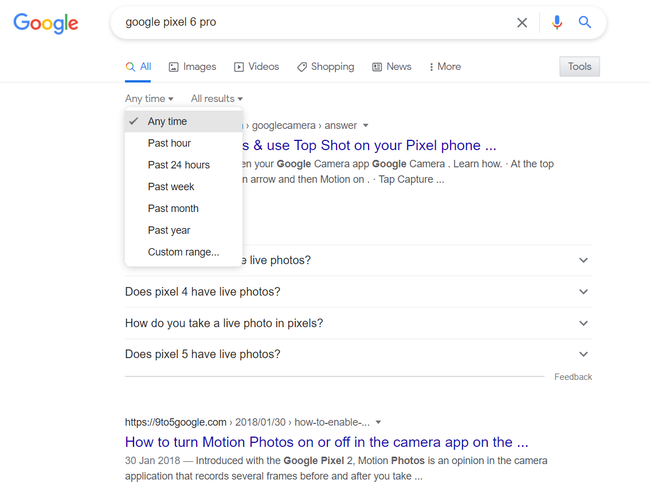This screenshot has height=487, width=650.
Task: Collapse the Any time filter dropdown
Action: tap(149, 99)
